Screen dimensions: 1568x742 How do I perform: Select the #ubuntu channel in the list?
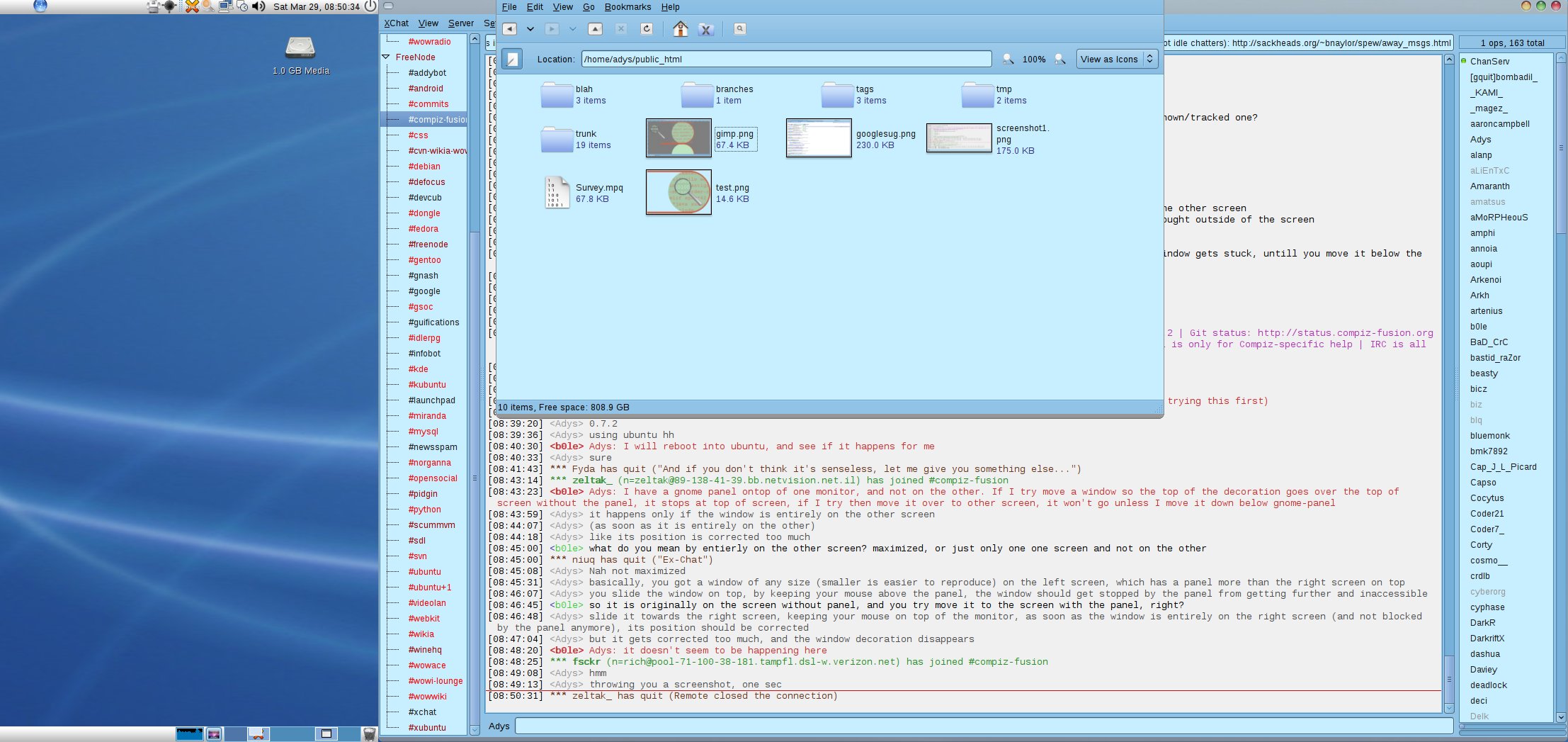pos(424,572)
